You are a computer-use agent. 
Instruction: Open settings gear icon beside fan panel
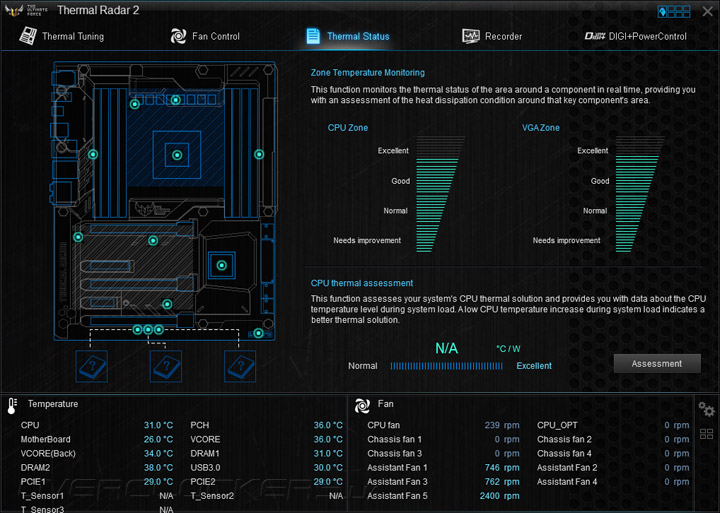(x=706, y=409)
